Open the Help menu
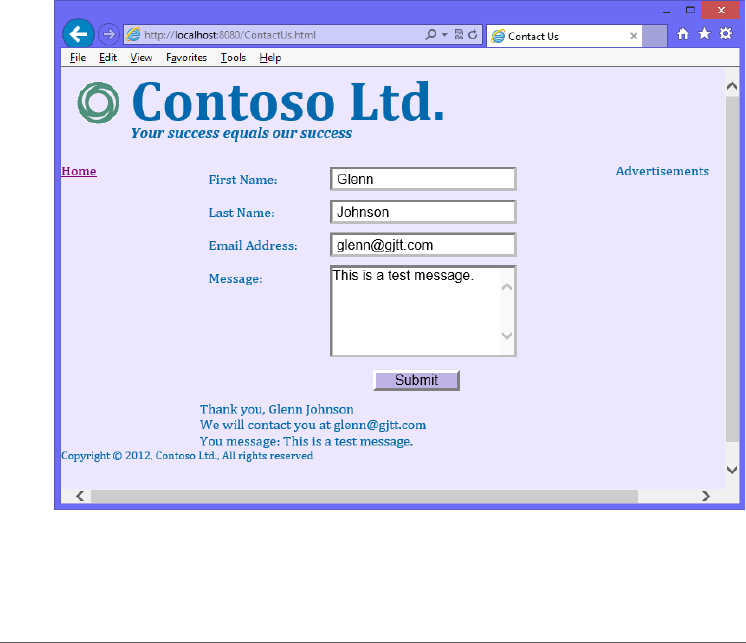The height and width of the screenshot is (643, 746). (x=270, y=58)
